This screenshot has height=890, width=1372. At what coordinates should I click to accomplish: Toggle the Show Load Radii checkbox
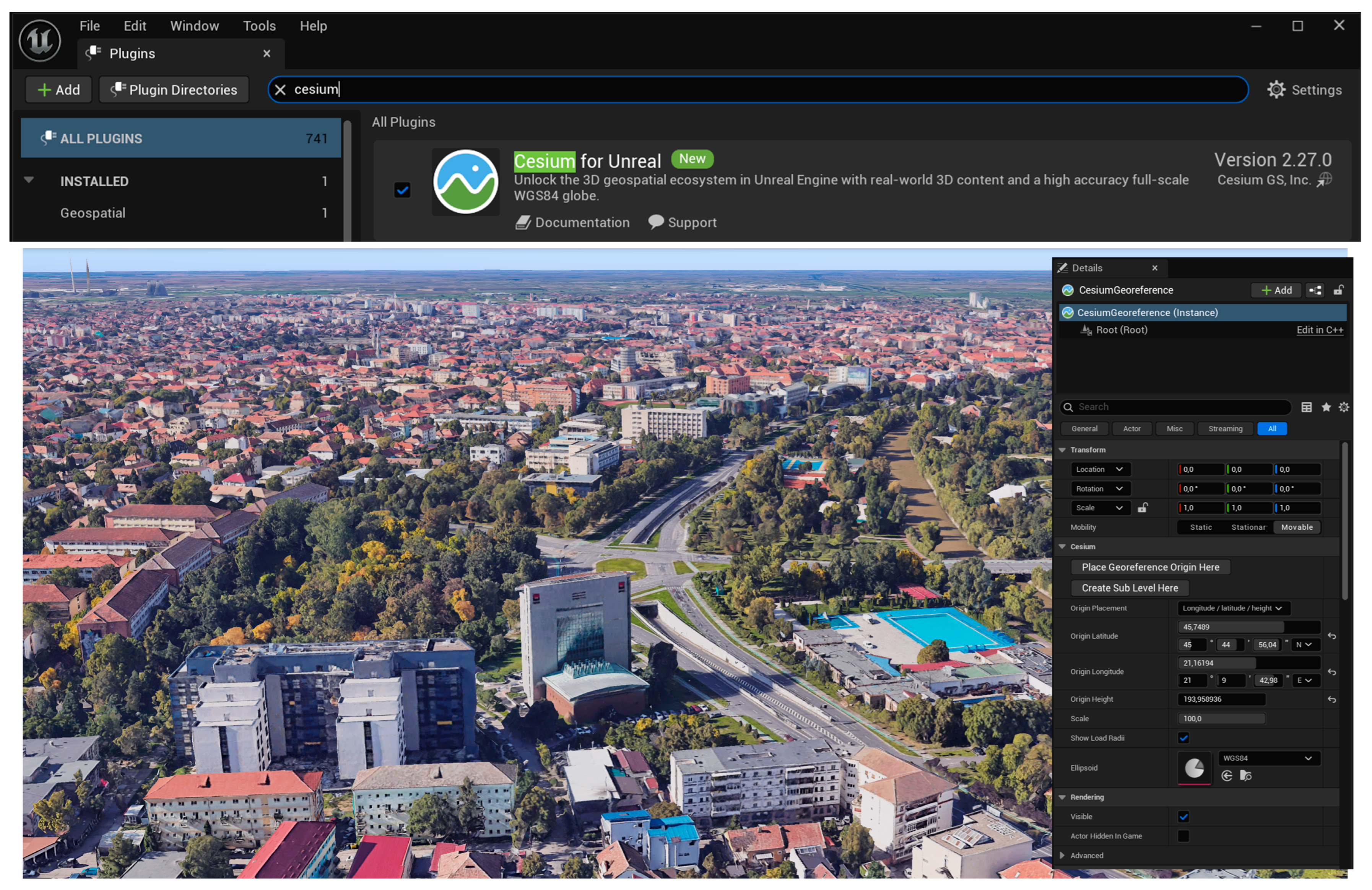point(1183,738)
